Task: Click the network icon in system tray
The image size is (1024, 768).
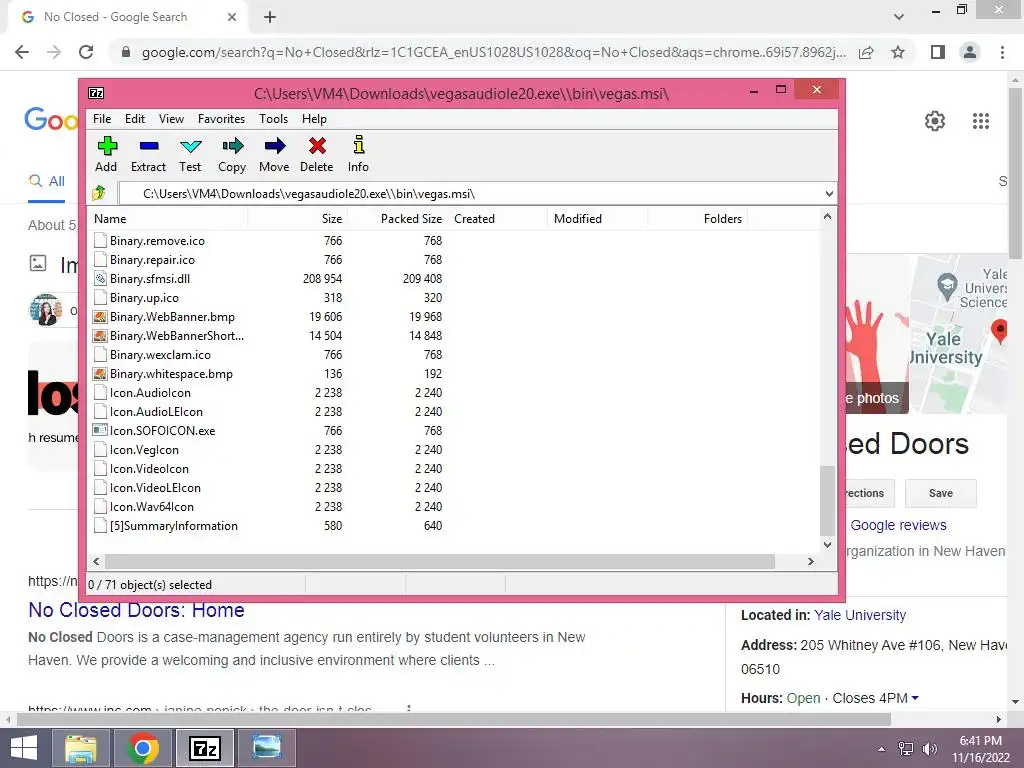Action: pos(906,749)
